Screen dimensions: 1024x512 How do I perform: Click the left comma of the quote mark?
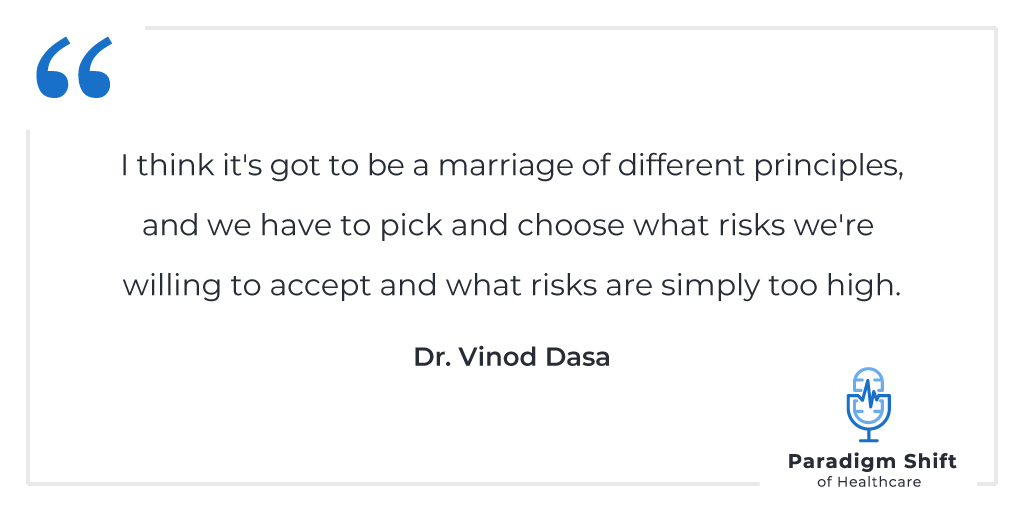click(x=53, y=67)
